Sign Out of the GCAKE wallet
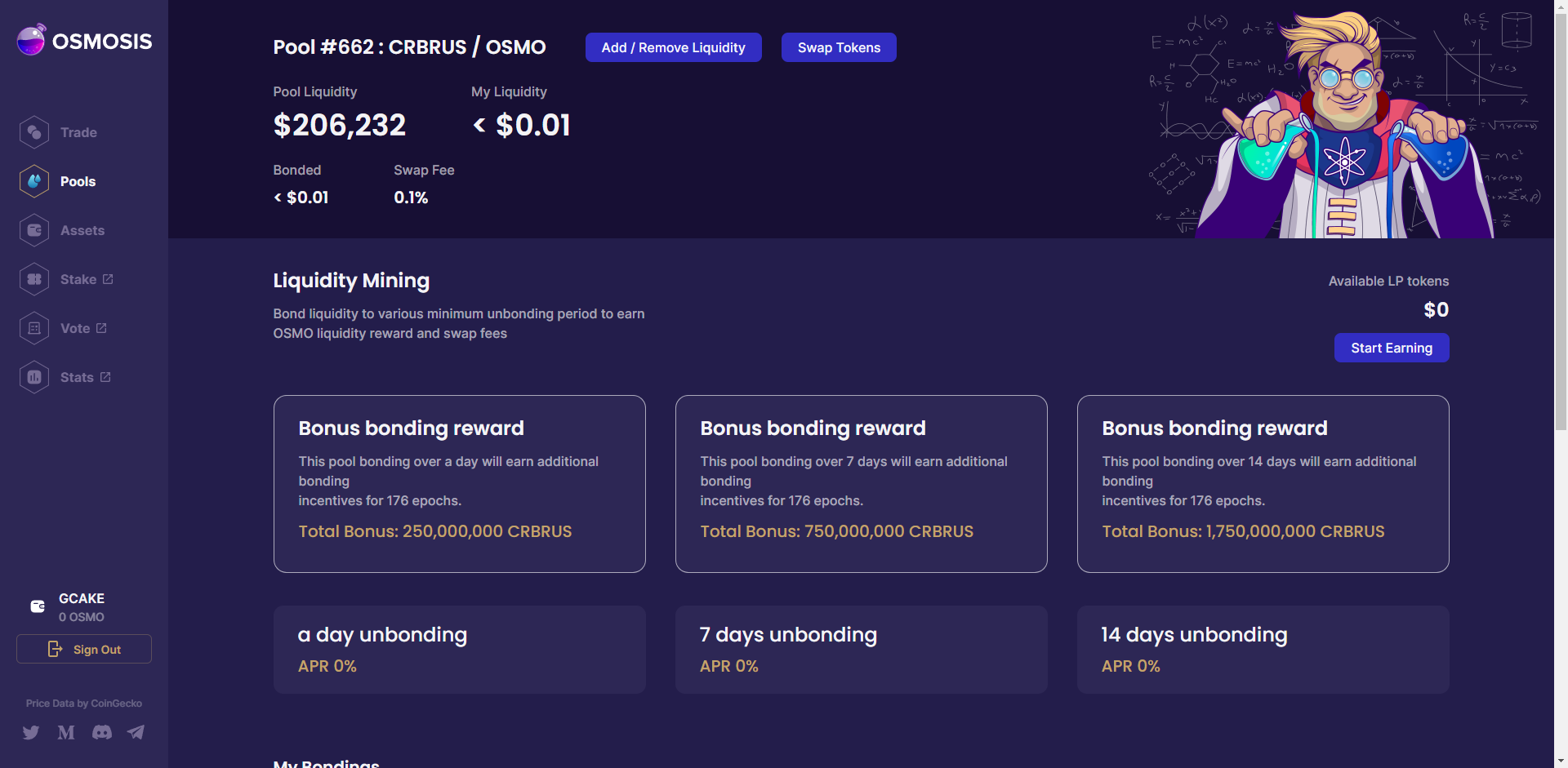 [84, 649]
